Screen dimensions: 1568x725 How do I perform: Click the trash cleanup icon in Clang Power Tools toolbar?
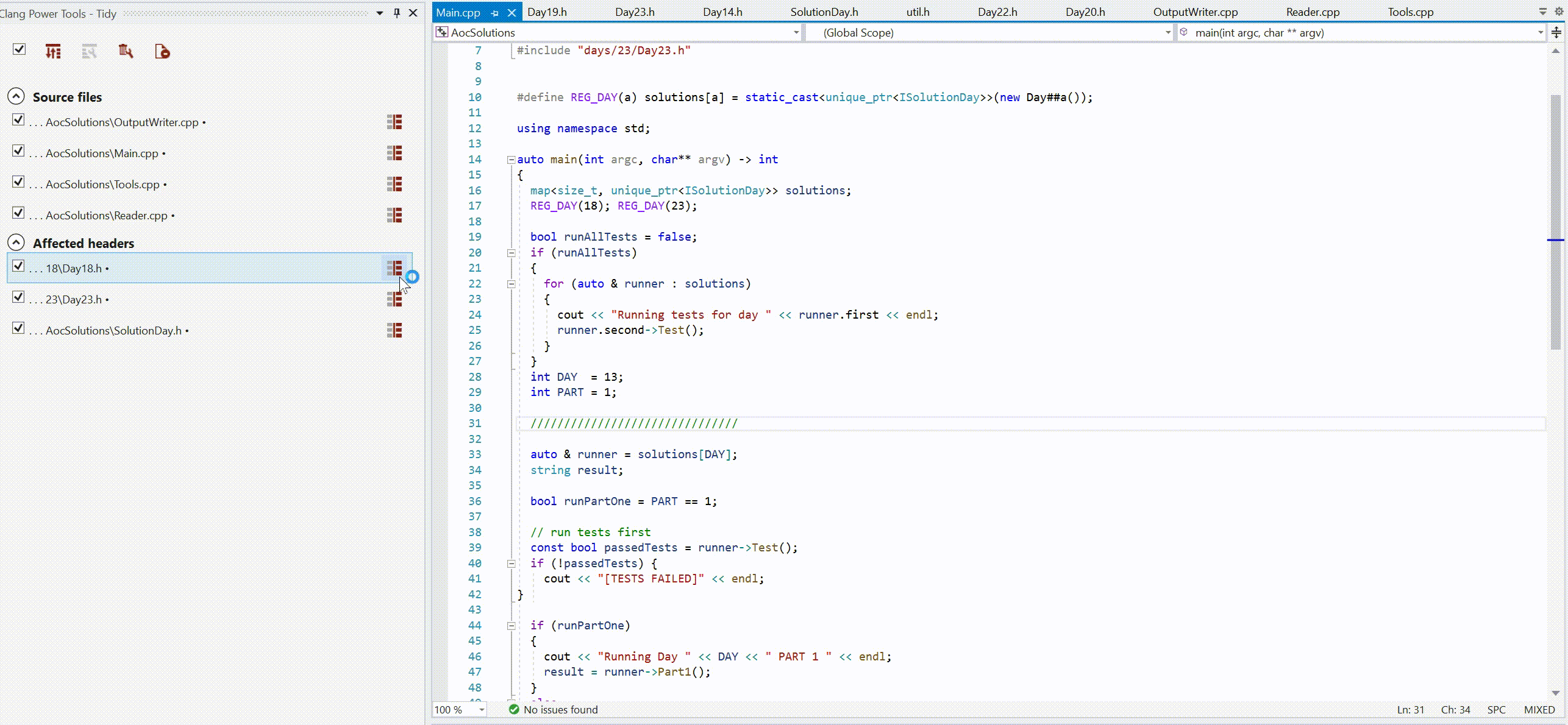(126, 51)
